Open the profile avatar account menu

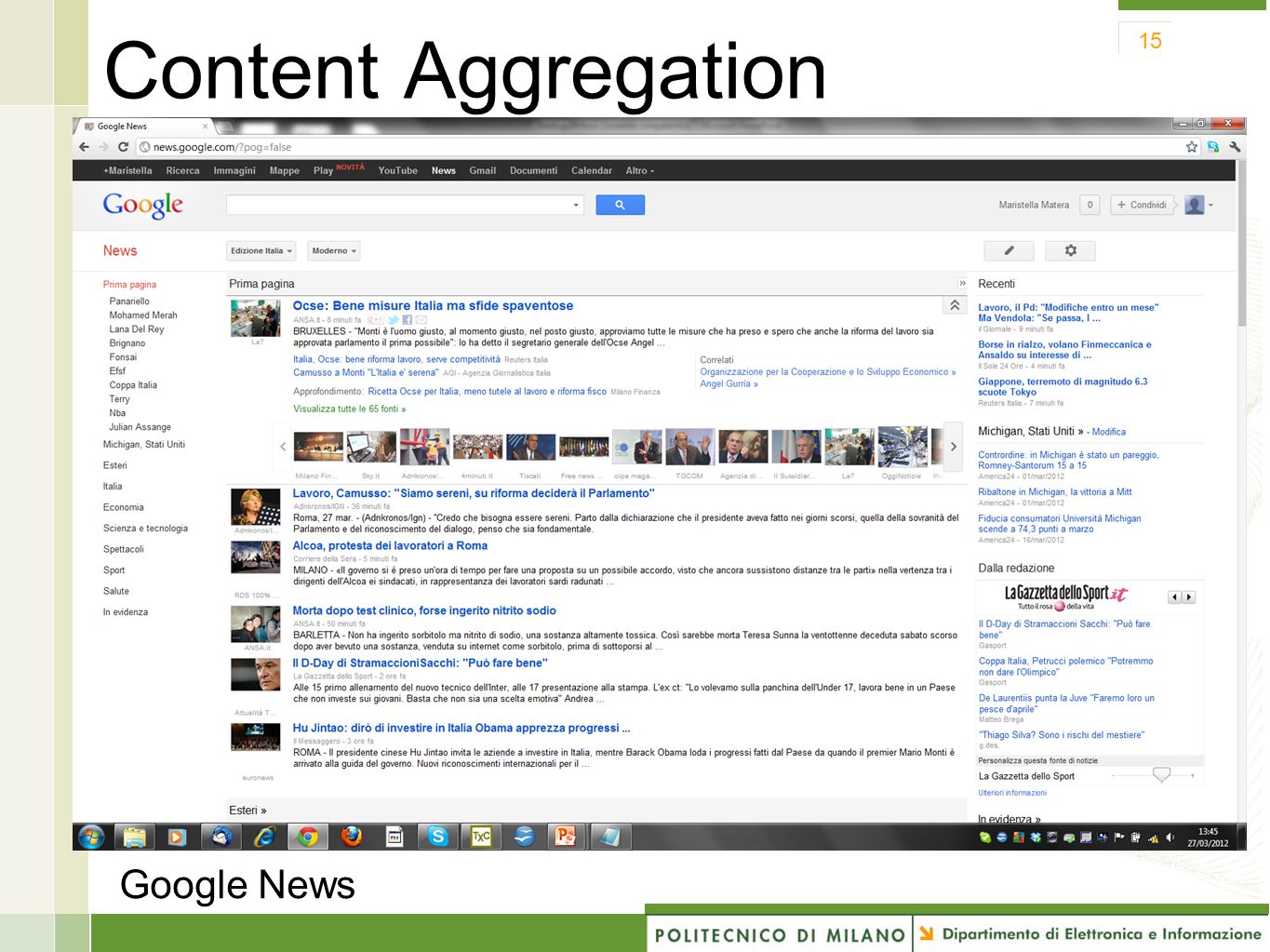[x=1199, y=205]
